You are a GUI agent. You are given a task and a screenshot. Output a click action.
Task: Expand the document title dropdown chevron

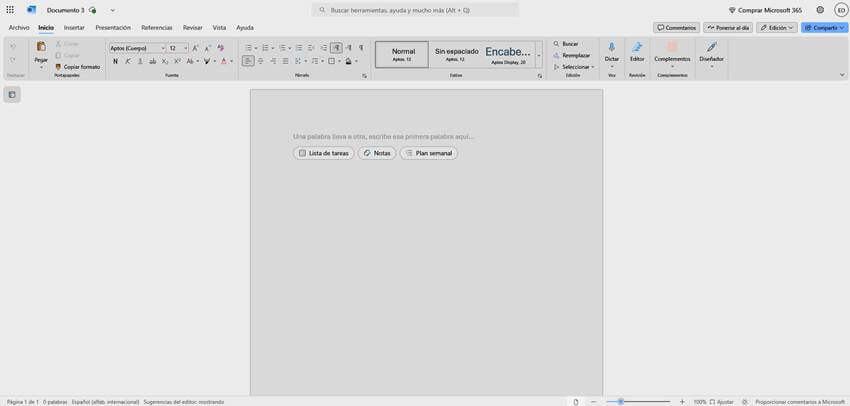point(112,10)
